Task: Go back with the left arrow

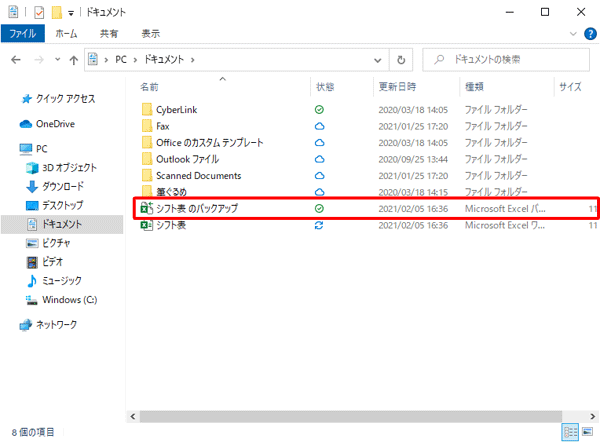Action: point(16,60)
